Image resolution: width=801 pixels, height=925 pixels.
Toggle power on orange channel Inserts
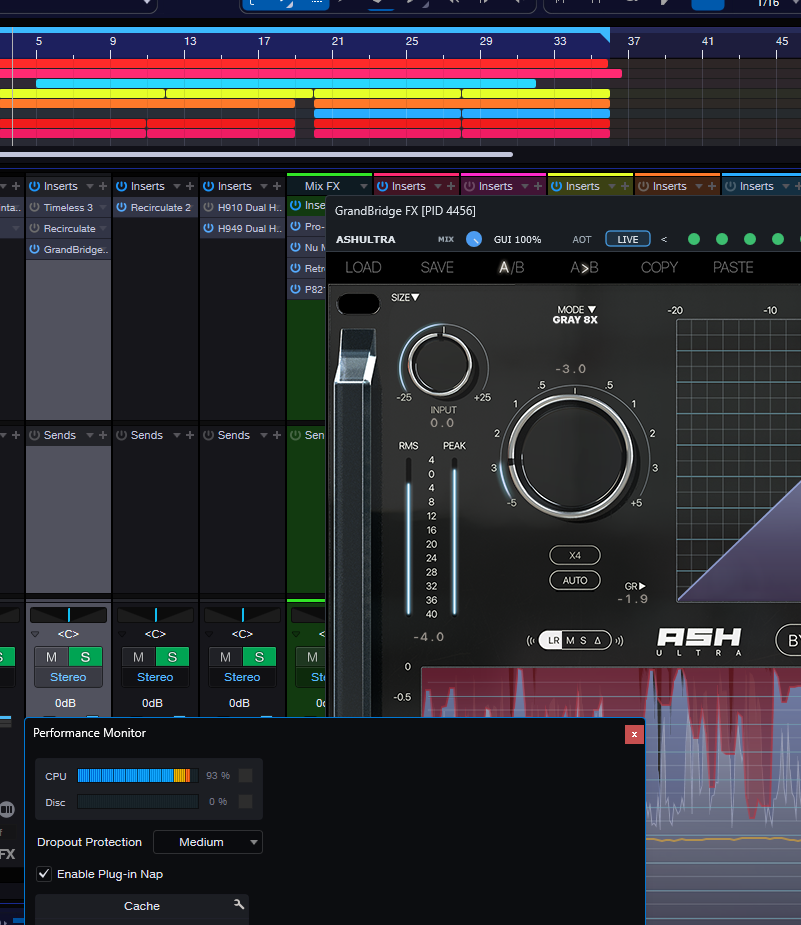click(x=644, y=186)
